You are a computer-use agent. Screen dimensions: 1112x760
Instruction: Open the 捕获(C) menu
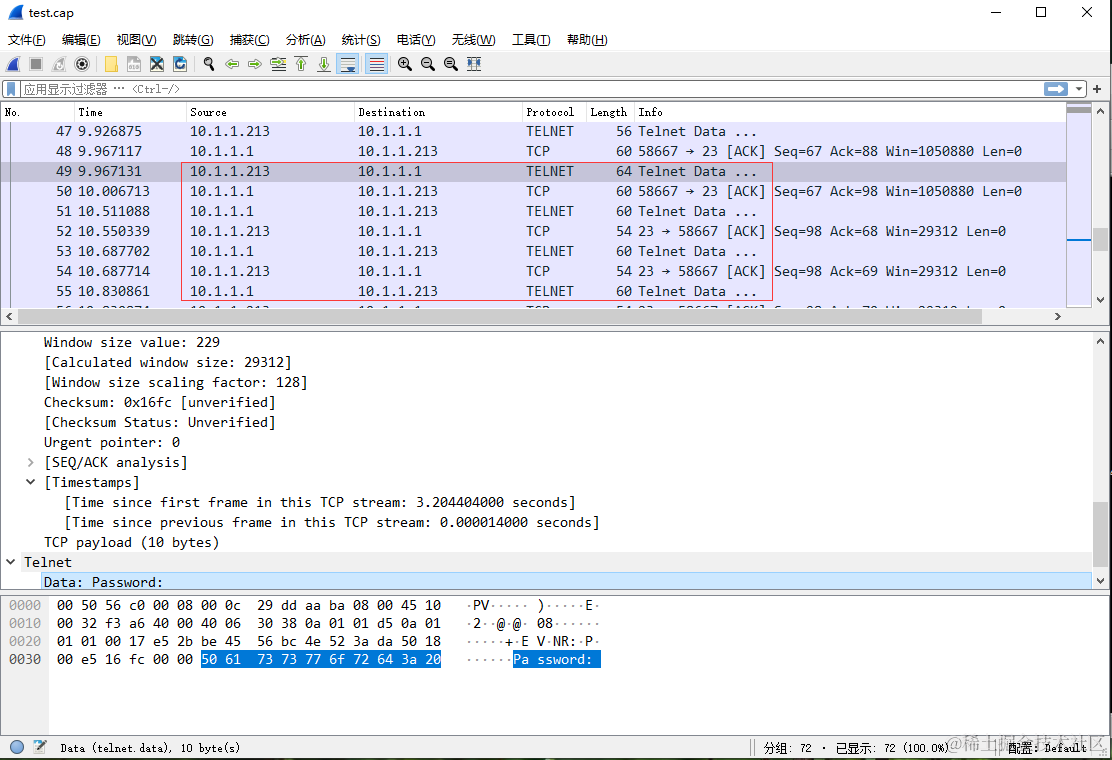coord(250,40)
